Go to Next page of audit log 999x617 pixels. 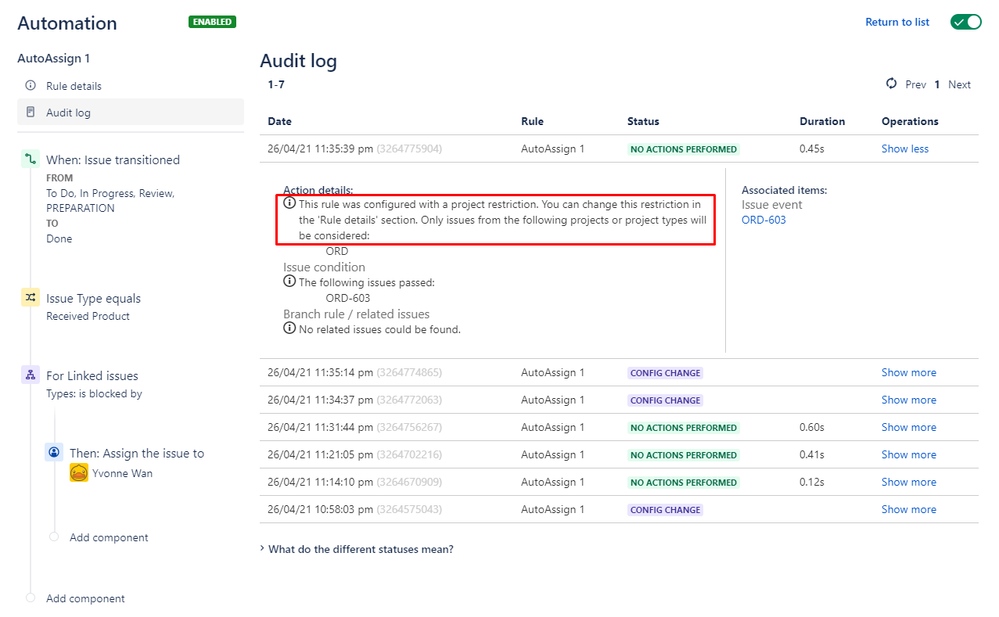pyautogui.click(x=959, y=85)
